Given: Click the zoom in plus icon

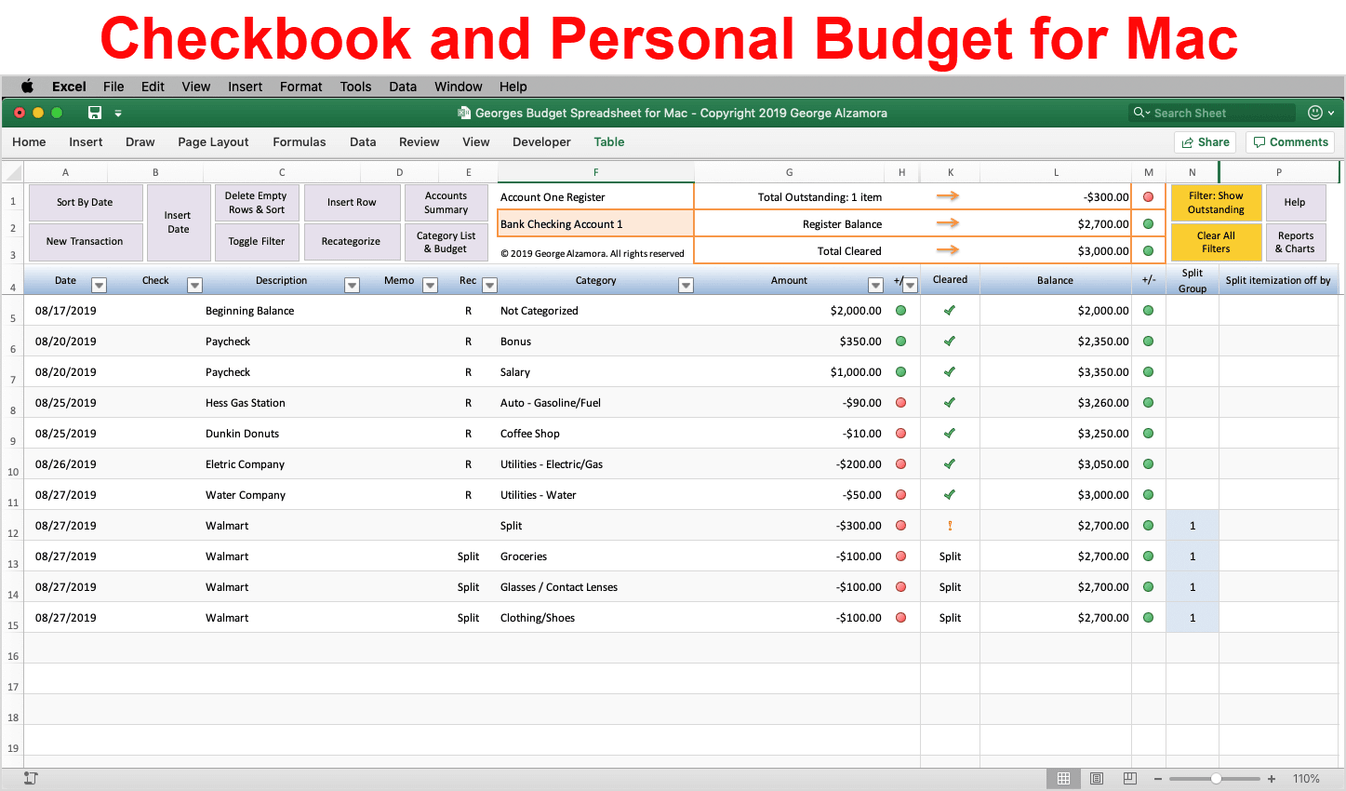Looking at the screenshot, I should (1271, 778).
